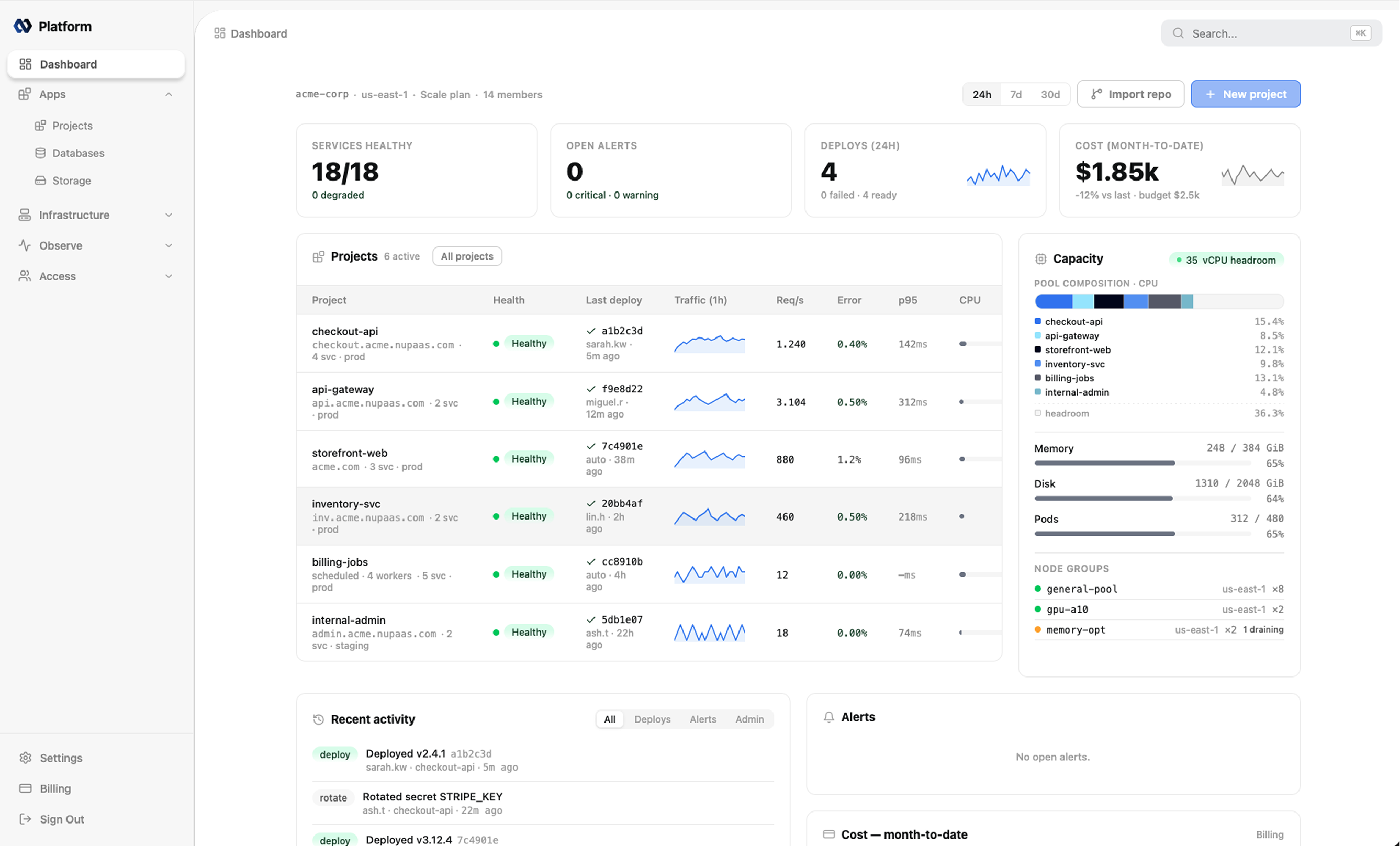
Task: Click the Capacity chip icon
Action: [x=1040, y=259]
